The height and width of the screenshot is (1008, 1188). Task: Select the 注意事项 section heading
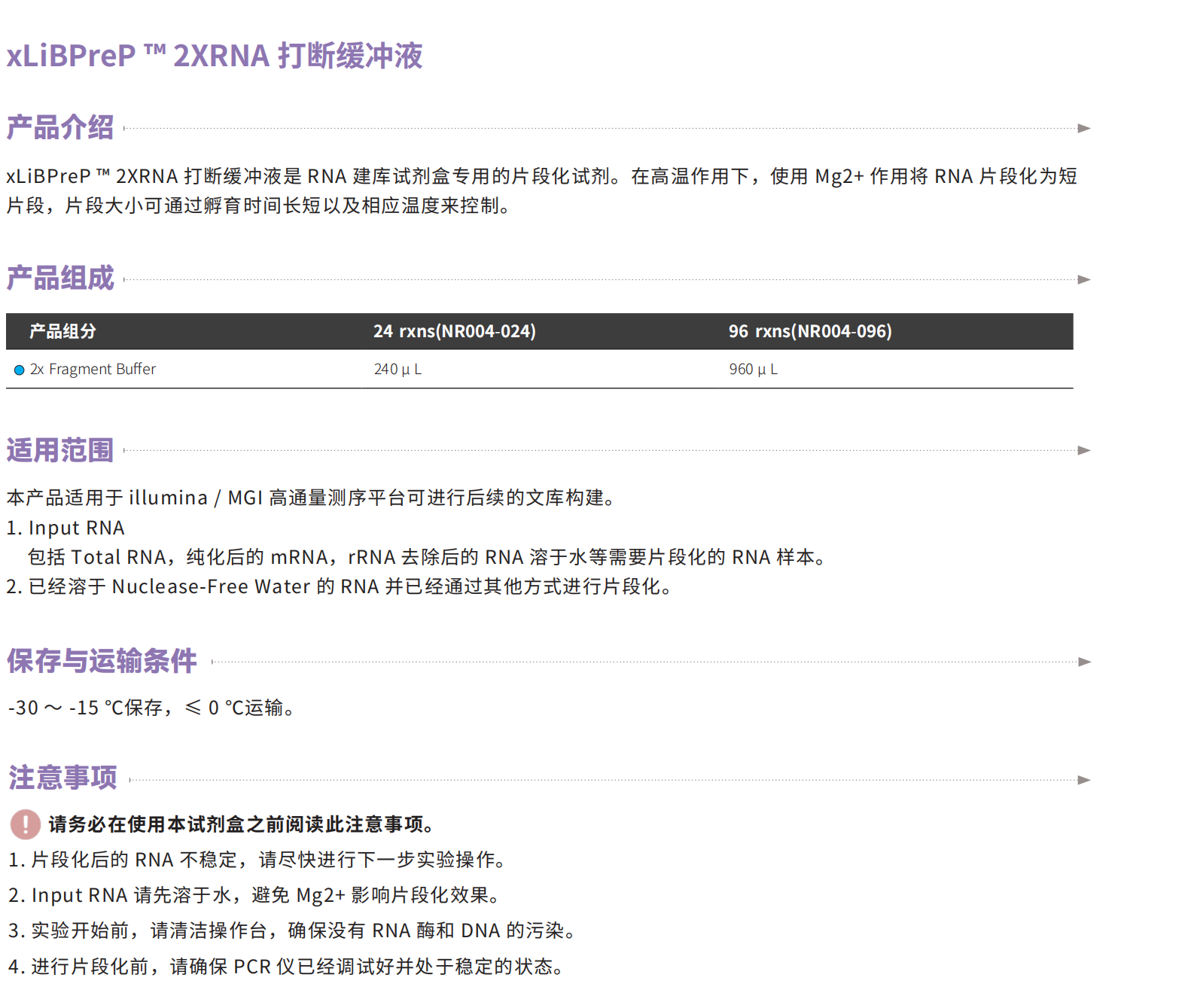(x=63, y=777)
